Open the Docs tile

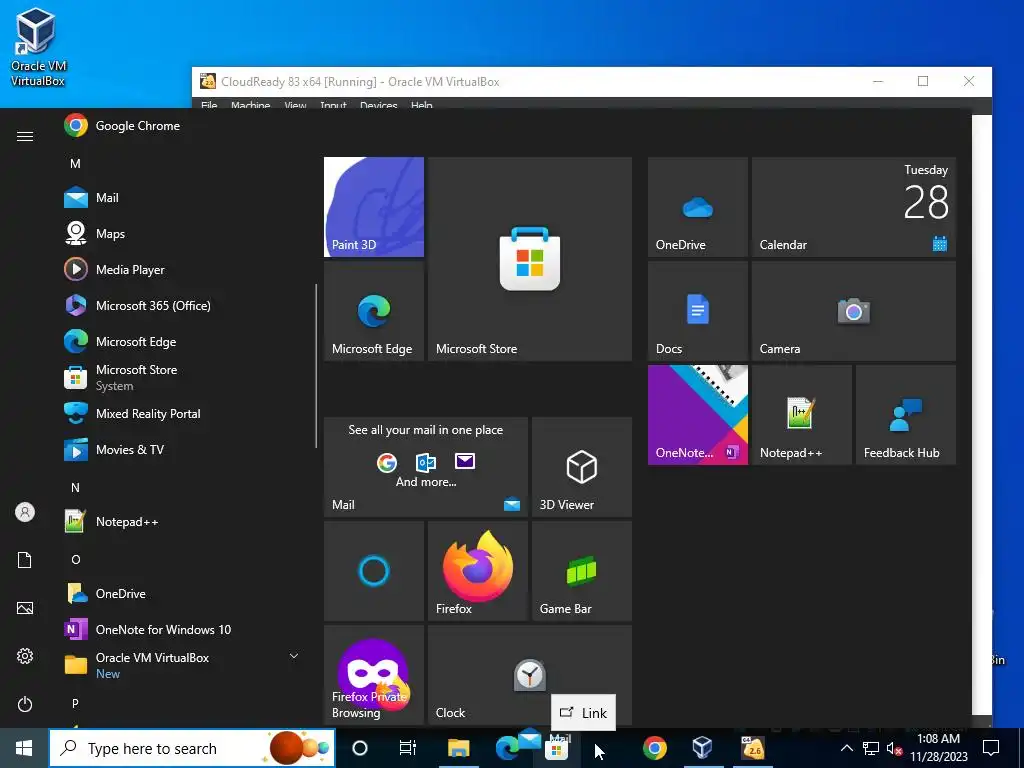point(697,312)
